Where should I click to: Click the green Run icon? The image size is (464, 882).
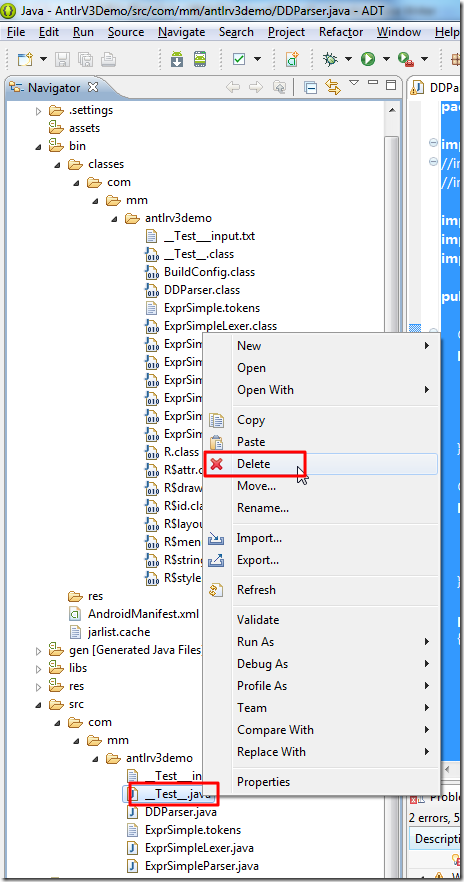click(368, 58)
